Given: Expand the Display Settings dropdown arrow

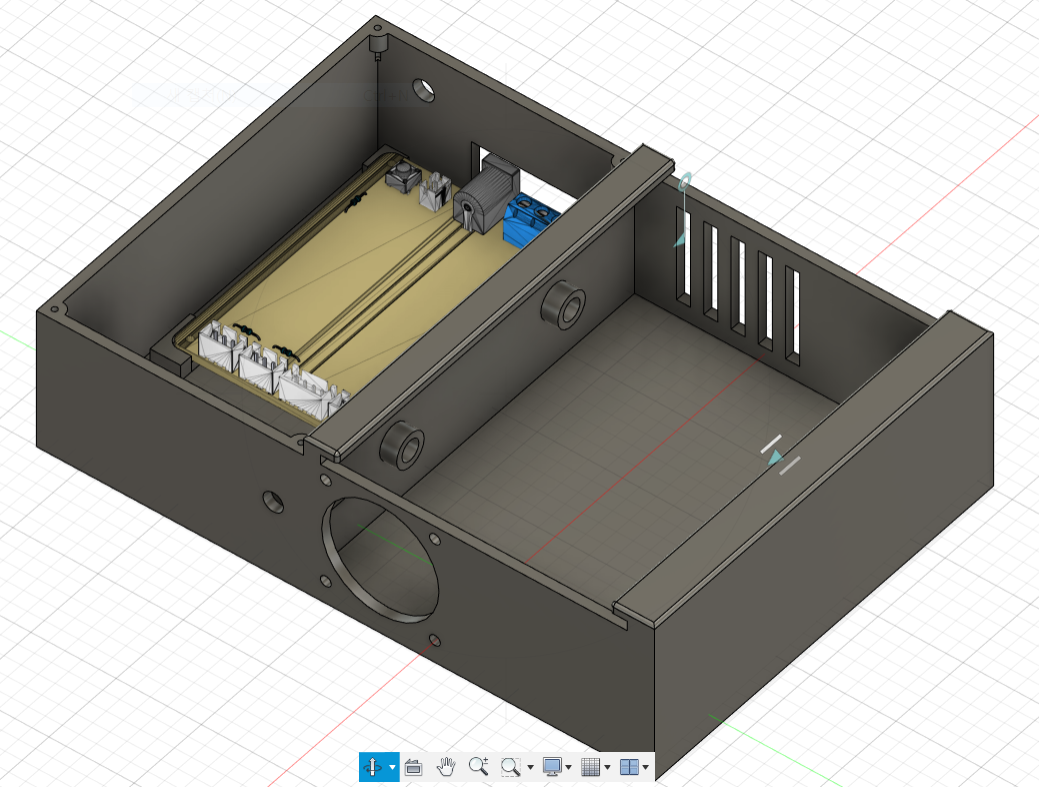Looking at the screenshot, I should point(569,768).
